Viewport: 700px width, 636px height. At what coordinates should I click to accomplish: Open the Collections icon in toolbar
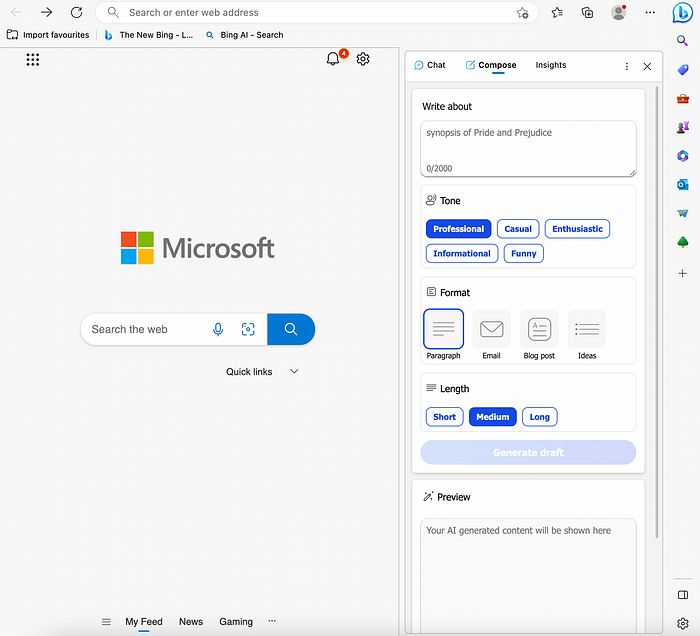[x=587, y=12]
